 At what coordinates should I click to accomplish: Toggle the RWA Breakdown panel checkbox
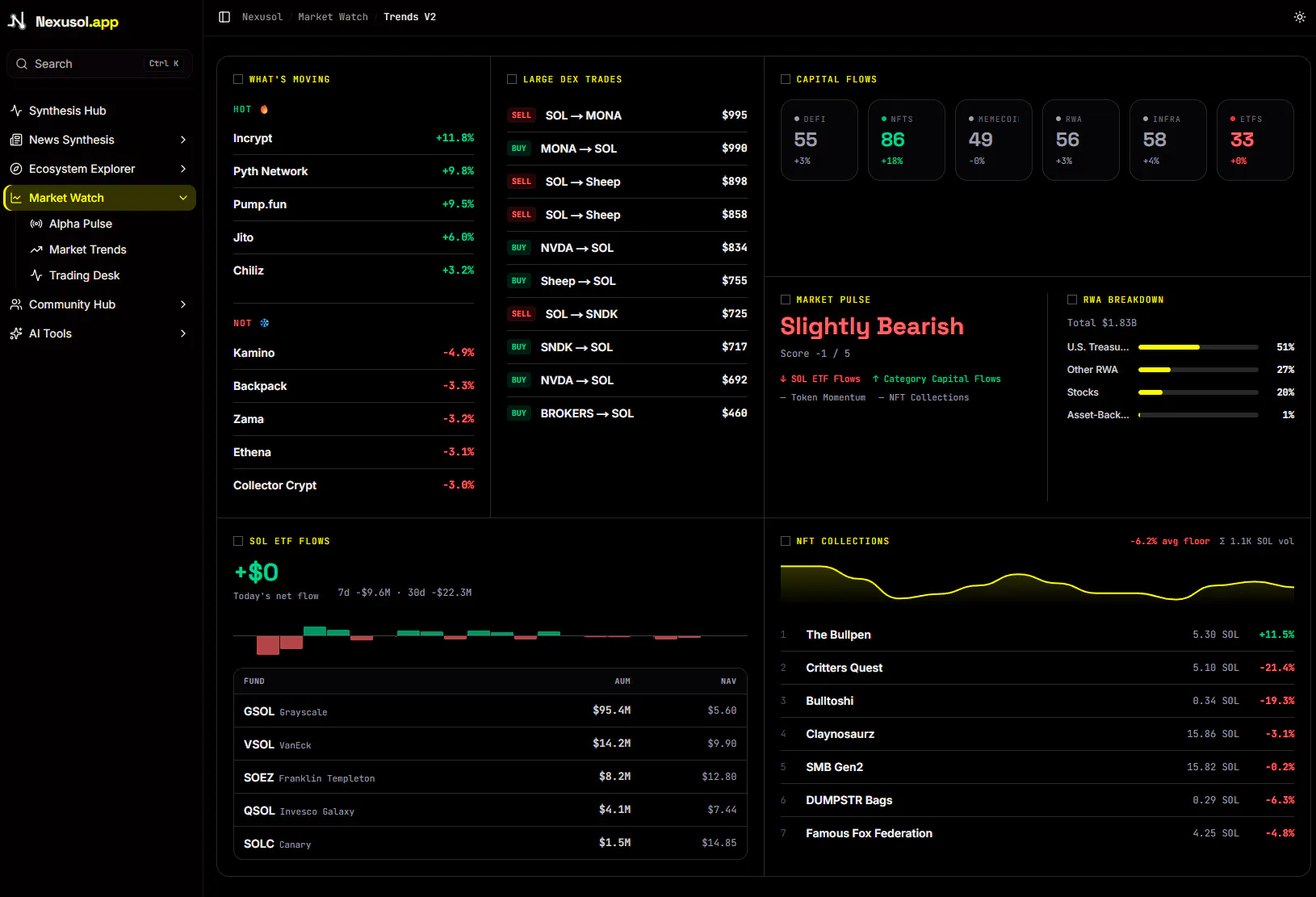coord(1072,300)
